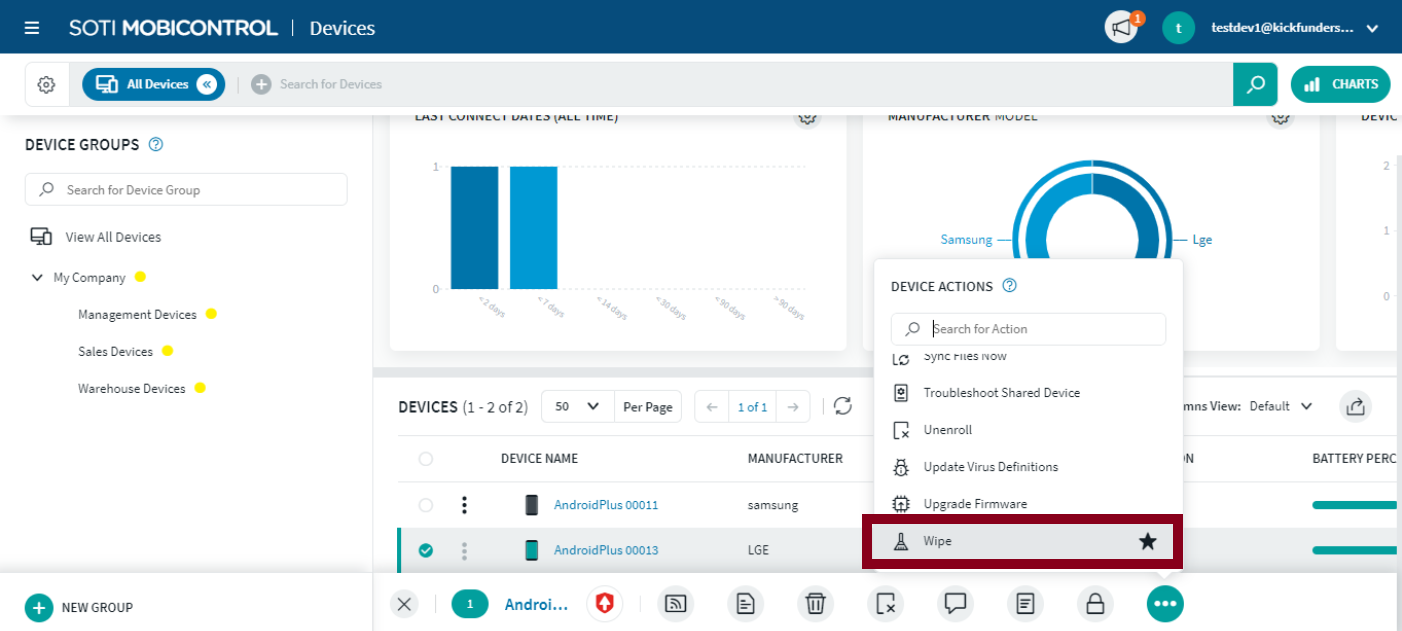This screenshot has height=631, width=1402.
Task: Open the notes list toolbar icon
Action: pyautogui.click(x=1025, y=603)
